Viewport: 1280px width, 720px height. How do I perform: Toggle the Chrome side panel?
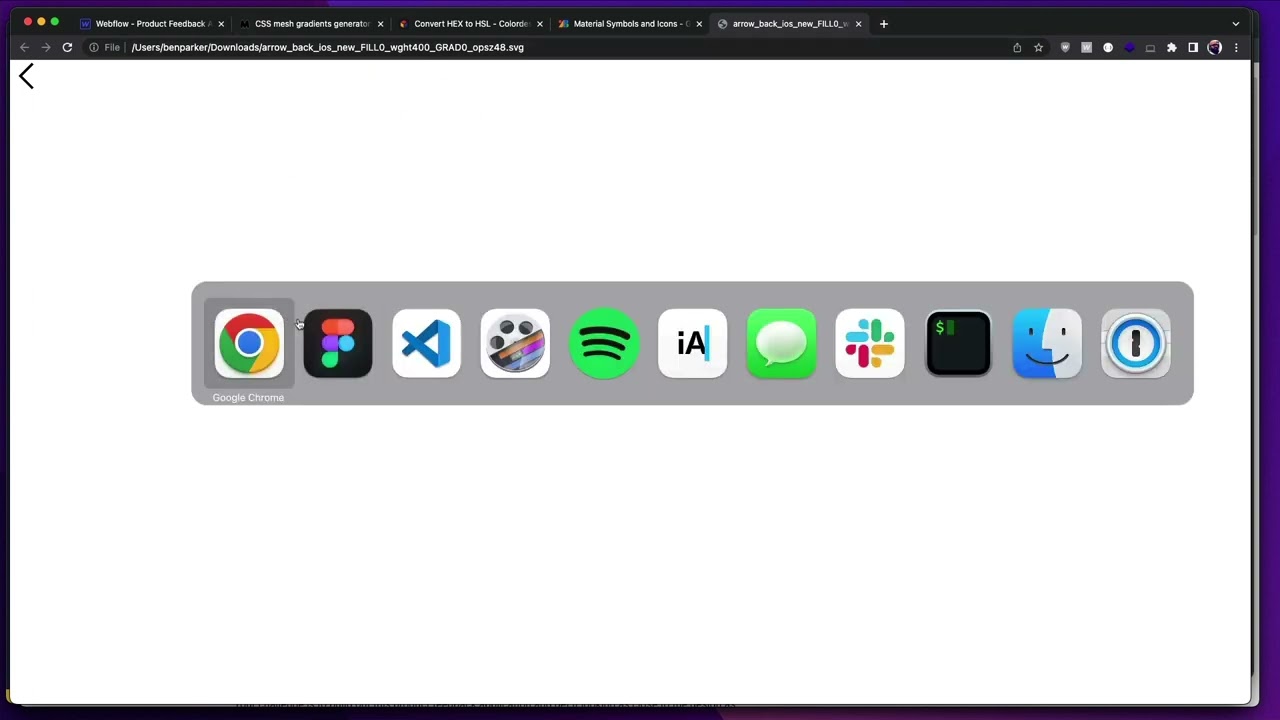coord(1193,47)
